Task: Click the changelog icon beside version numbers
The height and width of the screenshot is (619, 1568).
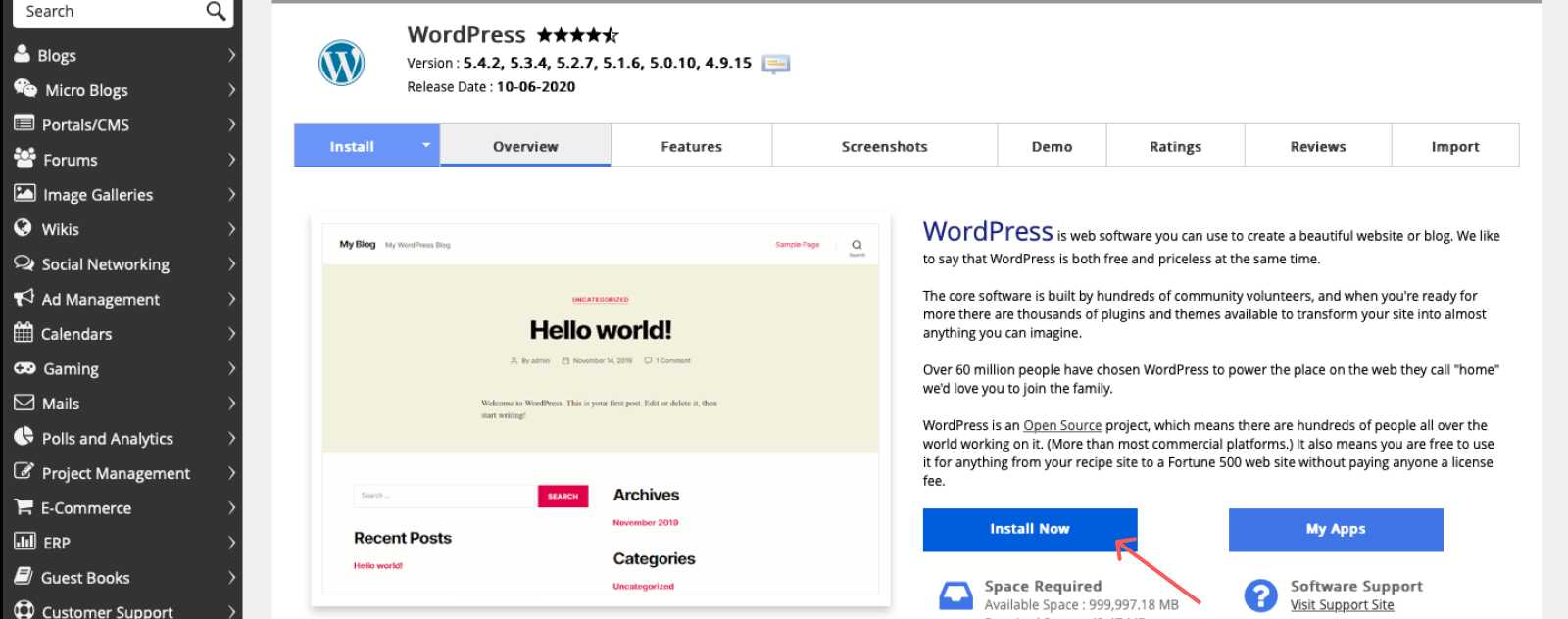Action: tap(776, 64)
